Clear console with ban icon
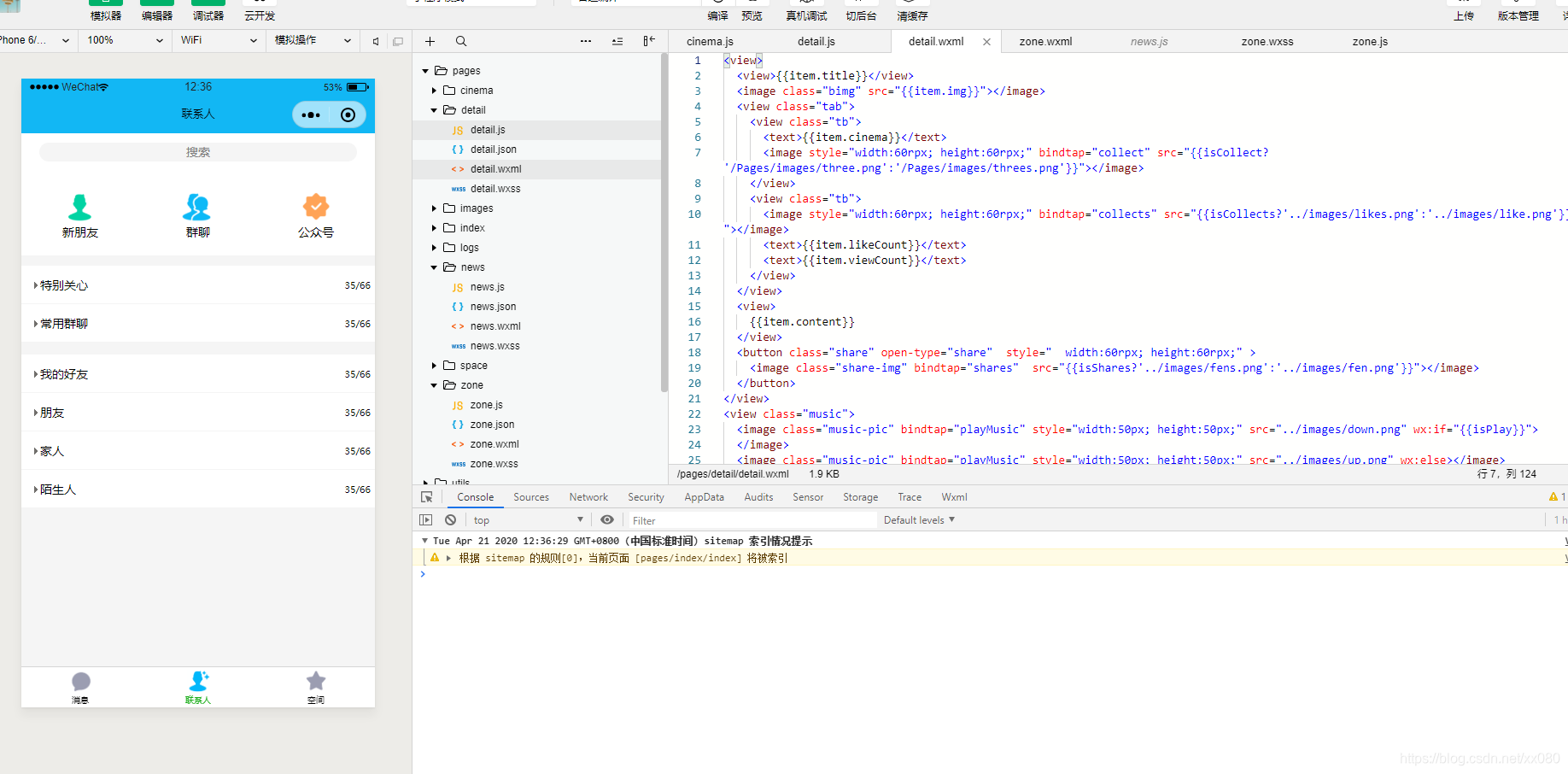The height and width of the screenshot is (774, 1568). [451, 519]
